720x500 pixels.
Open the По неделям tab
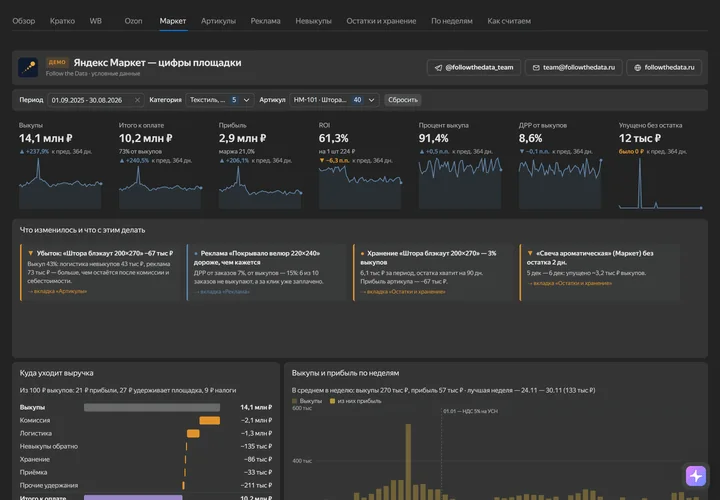tap(451, 21)
